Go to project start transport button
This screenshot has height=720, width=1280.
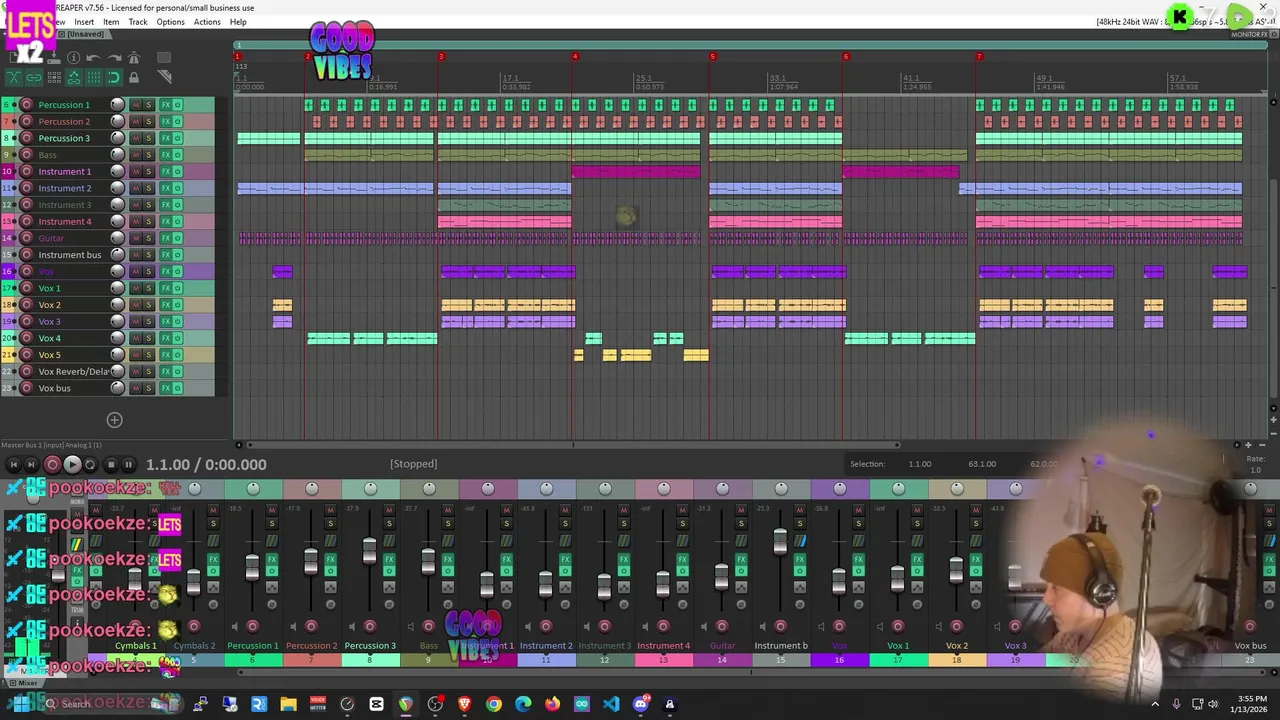pyautogui.click(x=13, y=464)
